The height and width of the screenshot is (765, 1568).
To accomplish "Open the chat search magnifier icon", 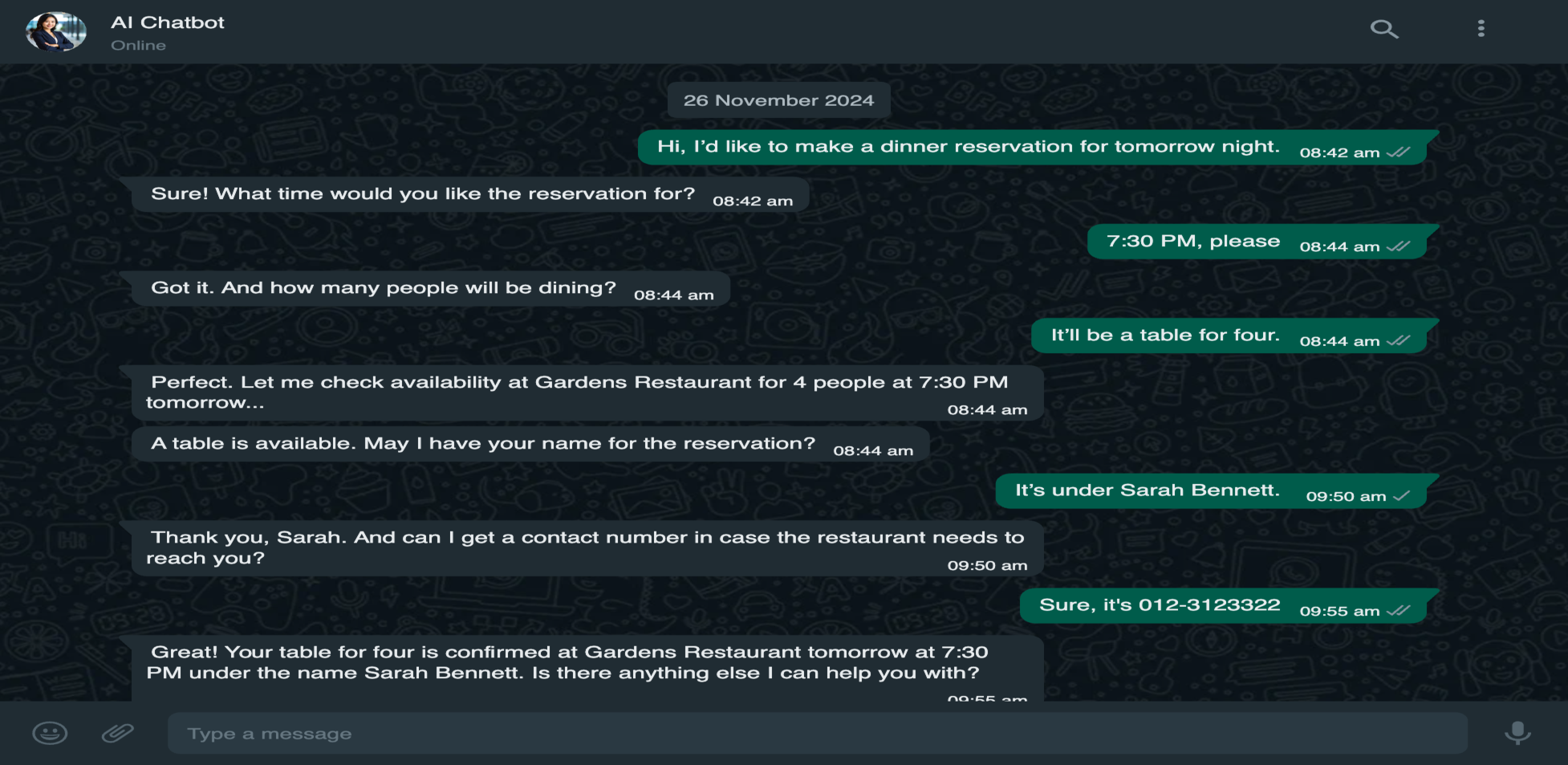I will point(1384,30).
